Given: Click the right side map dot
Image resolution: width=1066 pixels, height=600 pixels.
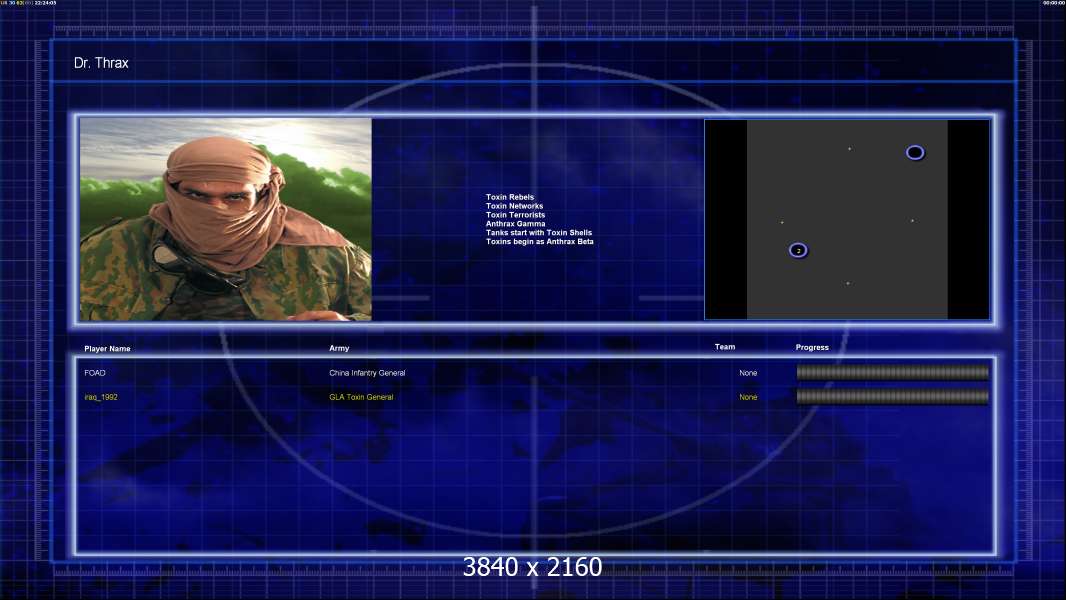Looking at the screenshot, I should pos(912,221).
